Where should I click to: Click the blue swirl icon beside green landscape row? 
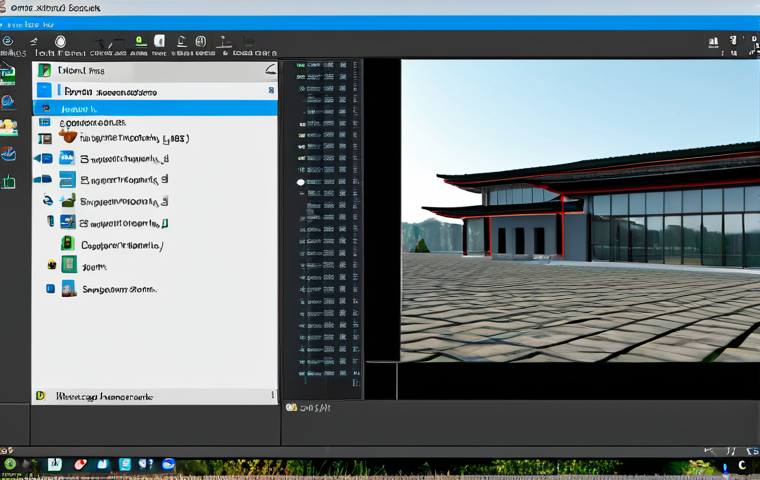(48, 200)
